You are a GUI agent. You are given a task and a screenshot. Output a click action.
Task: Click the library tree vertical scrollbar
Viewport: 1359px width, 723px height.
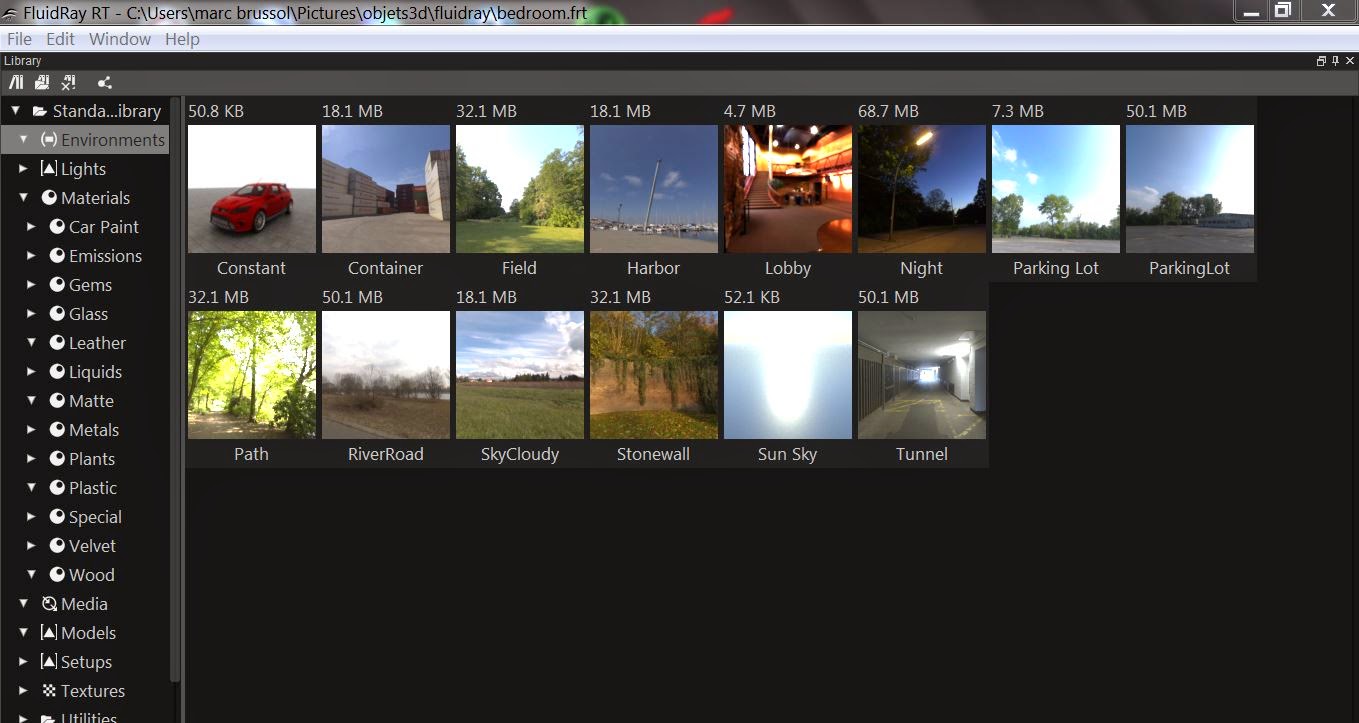click(176, 390)
